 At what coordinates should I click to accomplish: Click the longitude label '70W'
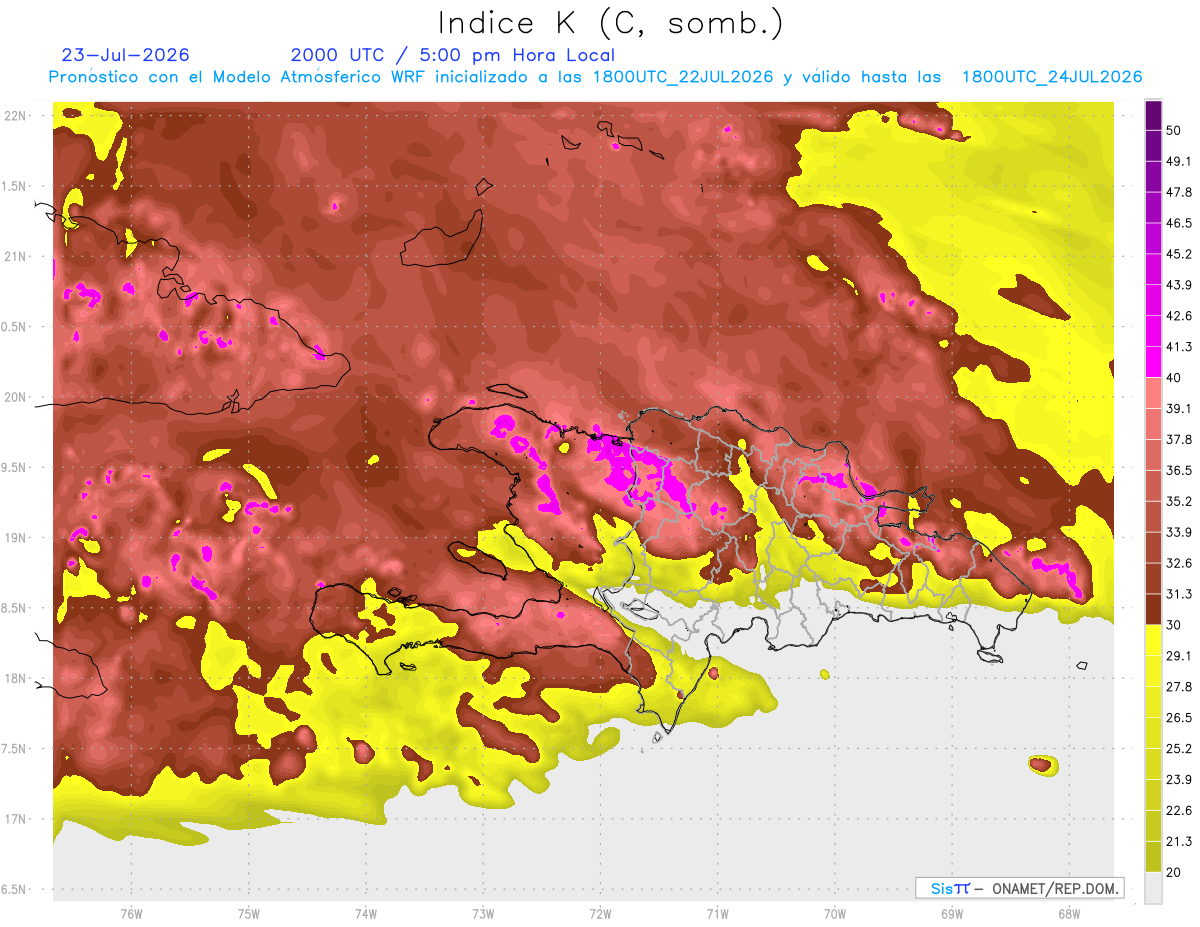pyautogui.click(x=834, y=913)
